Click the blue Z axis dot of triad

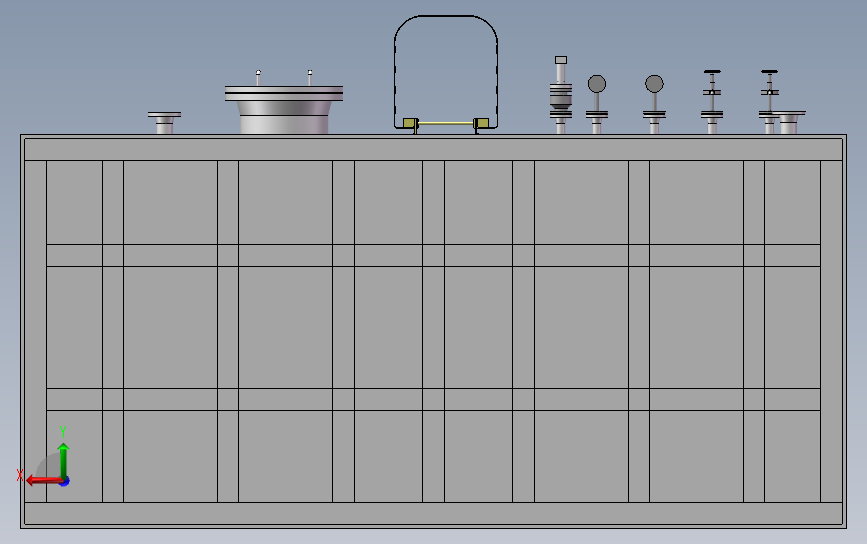coord(65,482)
